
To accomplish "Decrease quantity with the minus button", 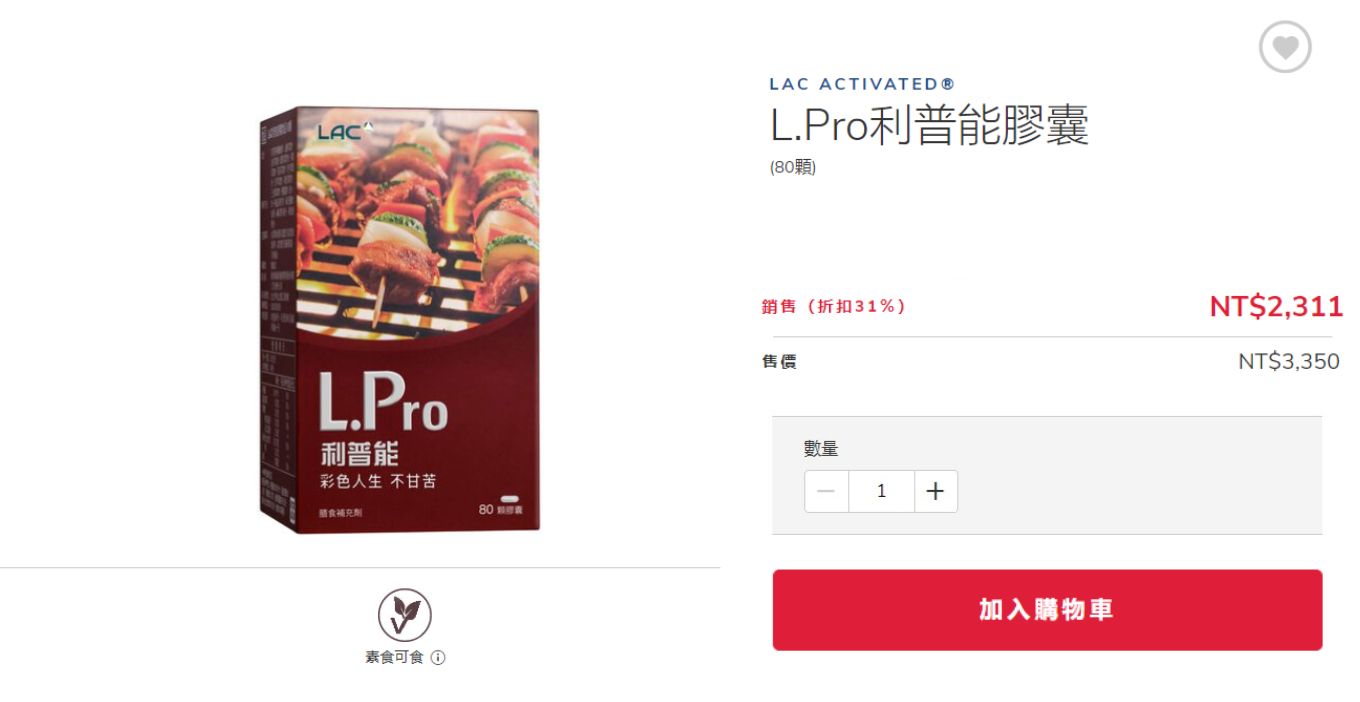I will click(x=826, y=491).
